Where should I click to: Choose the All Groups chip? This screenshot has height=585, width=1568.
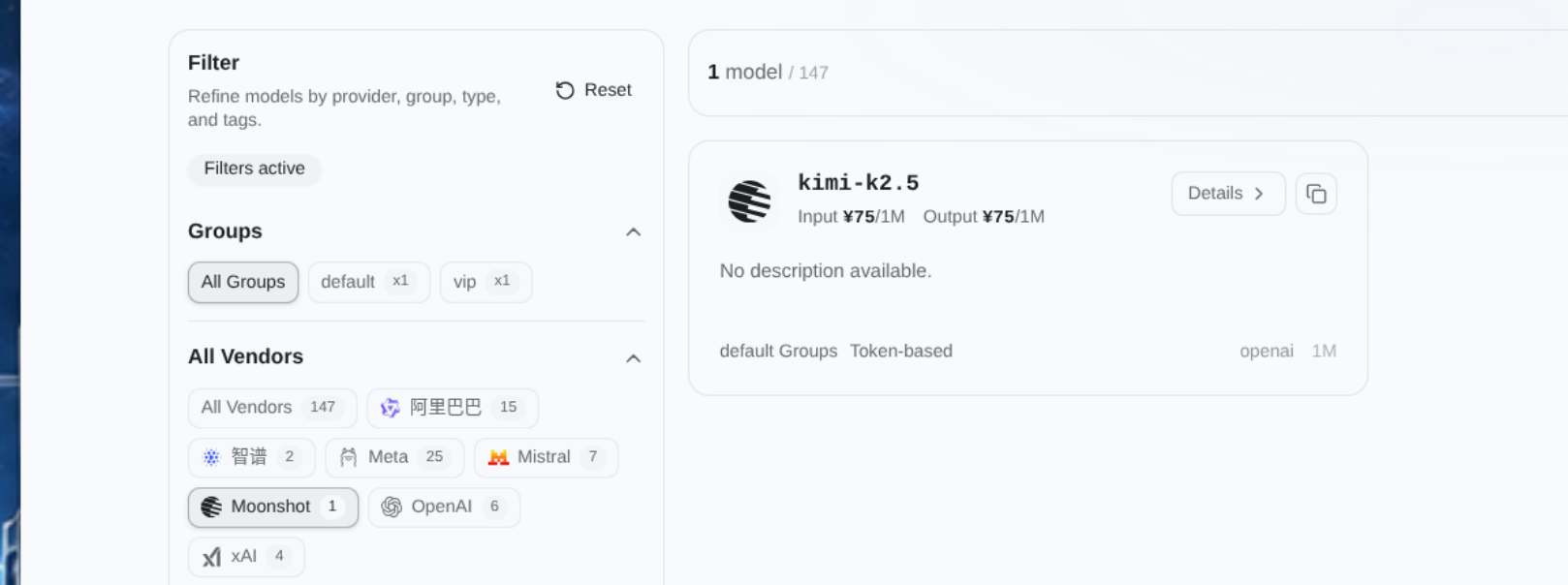243,282
